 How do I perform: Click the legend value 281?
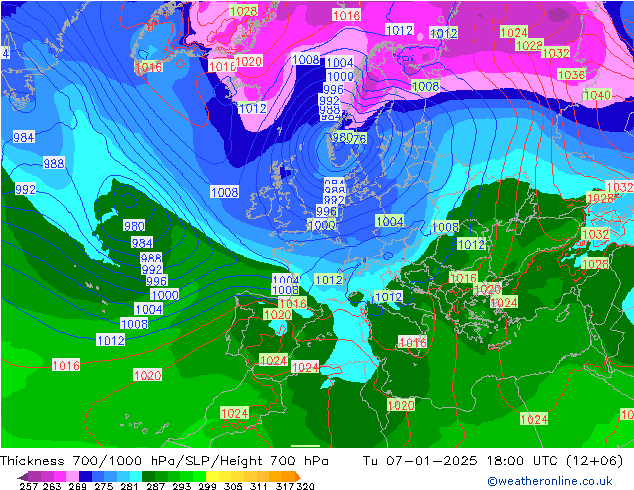129,486
